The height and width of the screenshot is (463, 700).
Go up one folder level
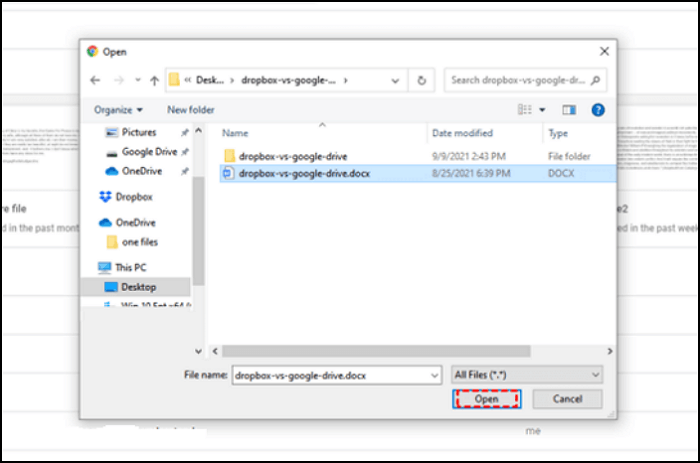point(154,80)
